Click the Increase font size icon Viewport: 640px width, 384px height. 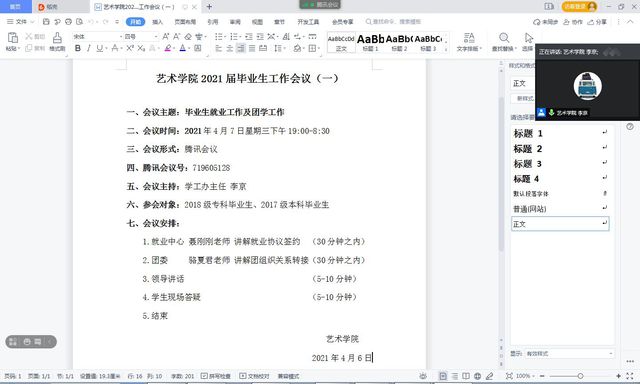165,36
